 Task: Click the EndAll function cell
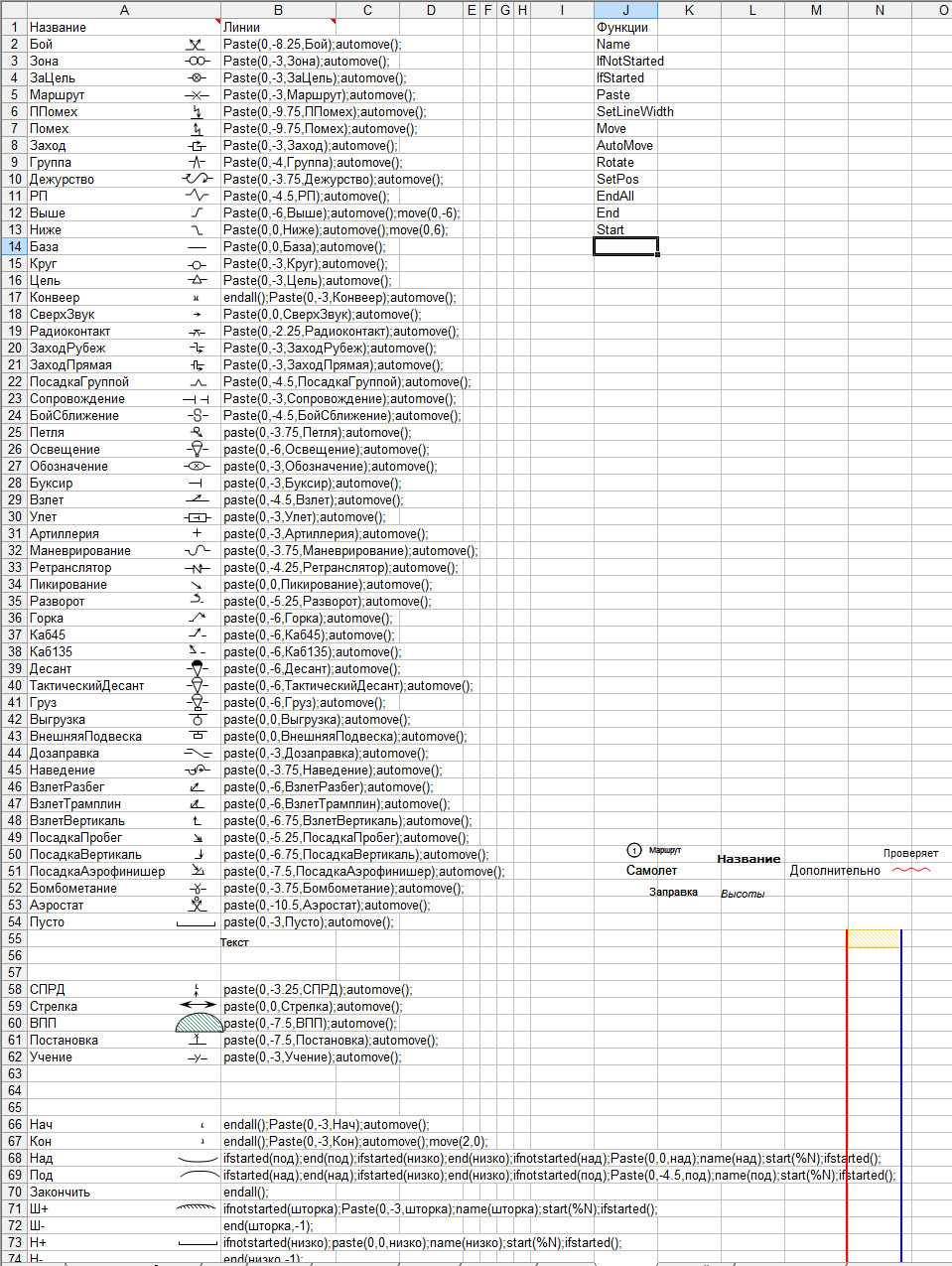point(625,196)
